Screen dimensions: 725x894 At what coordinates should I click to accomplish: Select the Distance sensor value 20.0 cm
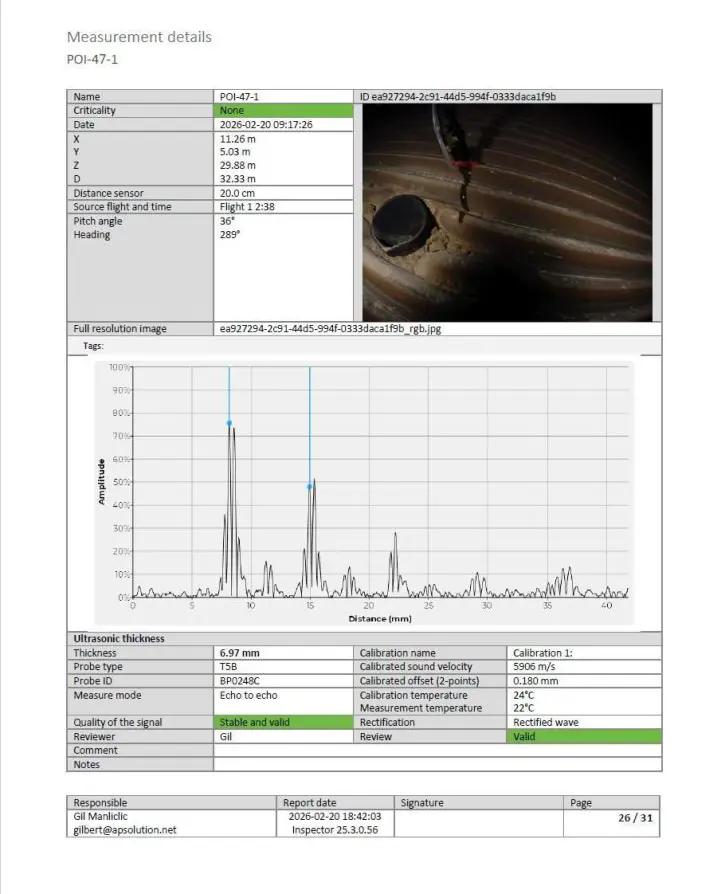(237, 193)
